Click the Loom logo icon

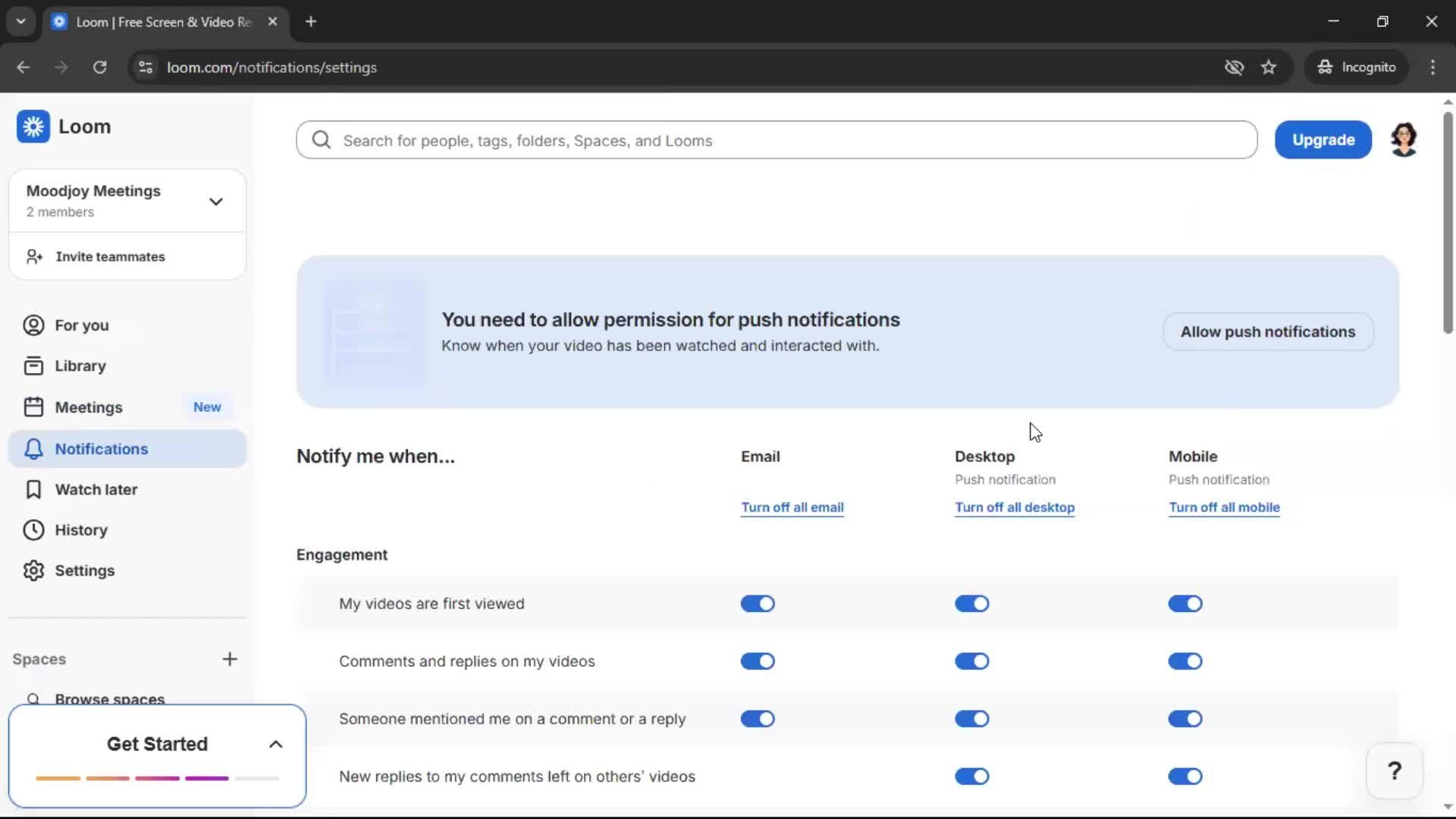coord(33,127)
